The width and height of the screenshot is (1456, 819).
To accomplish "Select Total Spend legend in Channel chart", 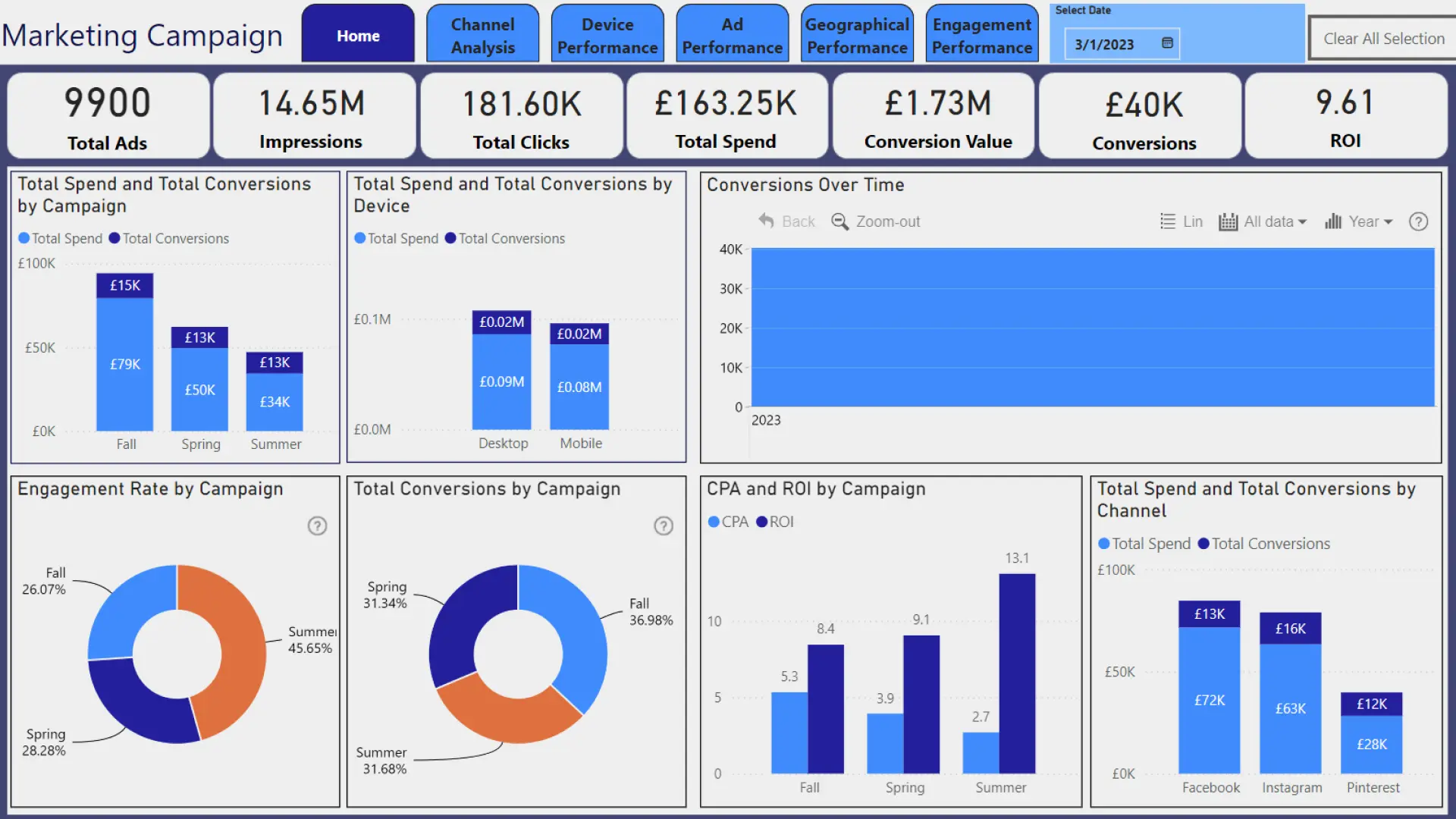I will (x=1144, y=544).
